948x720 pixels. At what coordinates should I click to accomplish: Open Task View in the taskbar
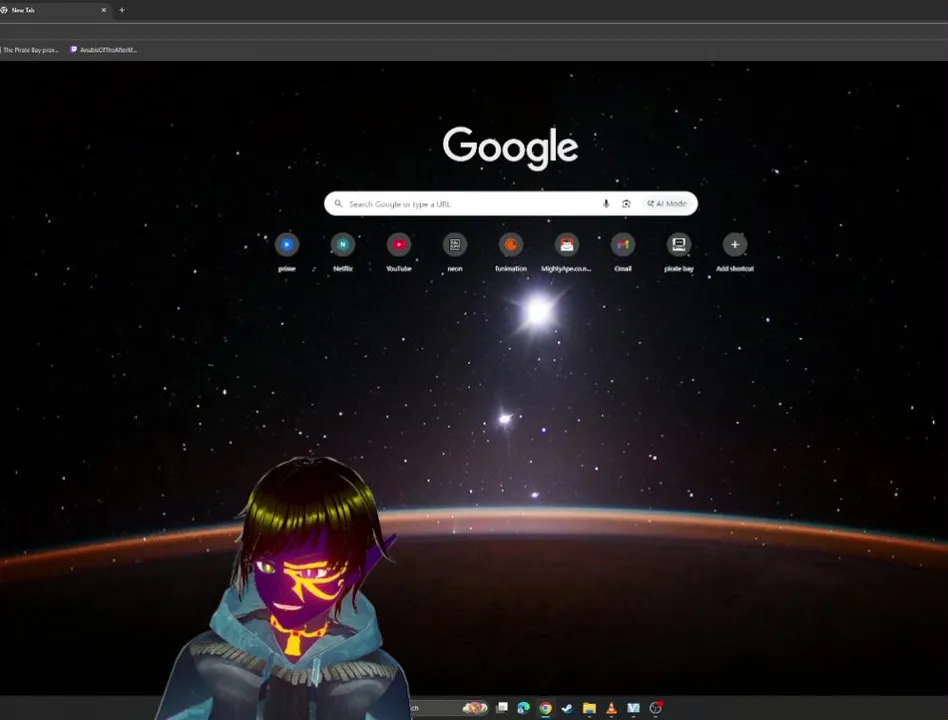coord(502,707)
